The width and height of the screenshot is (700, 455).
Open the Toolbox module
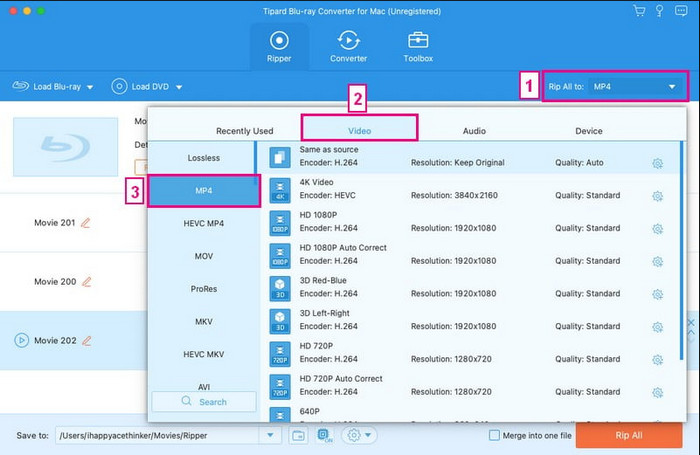click(418, 46)
